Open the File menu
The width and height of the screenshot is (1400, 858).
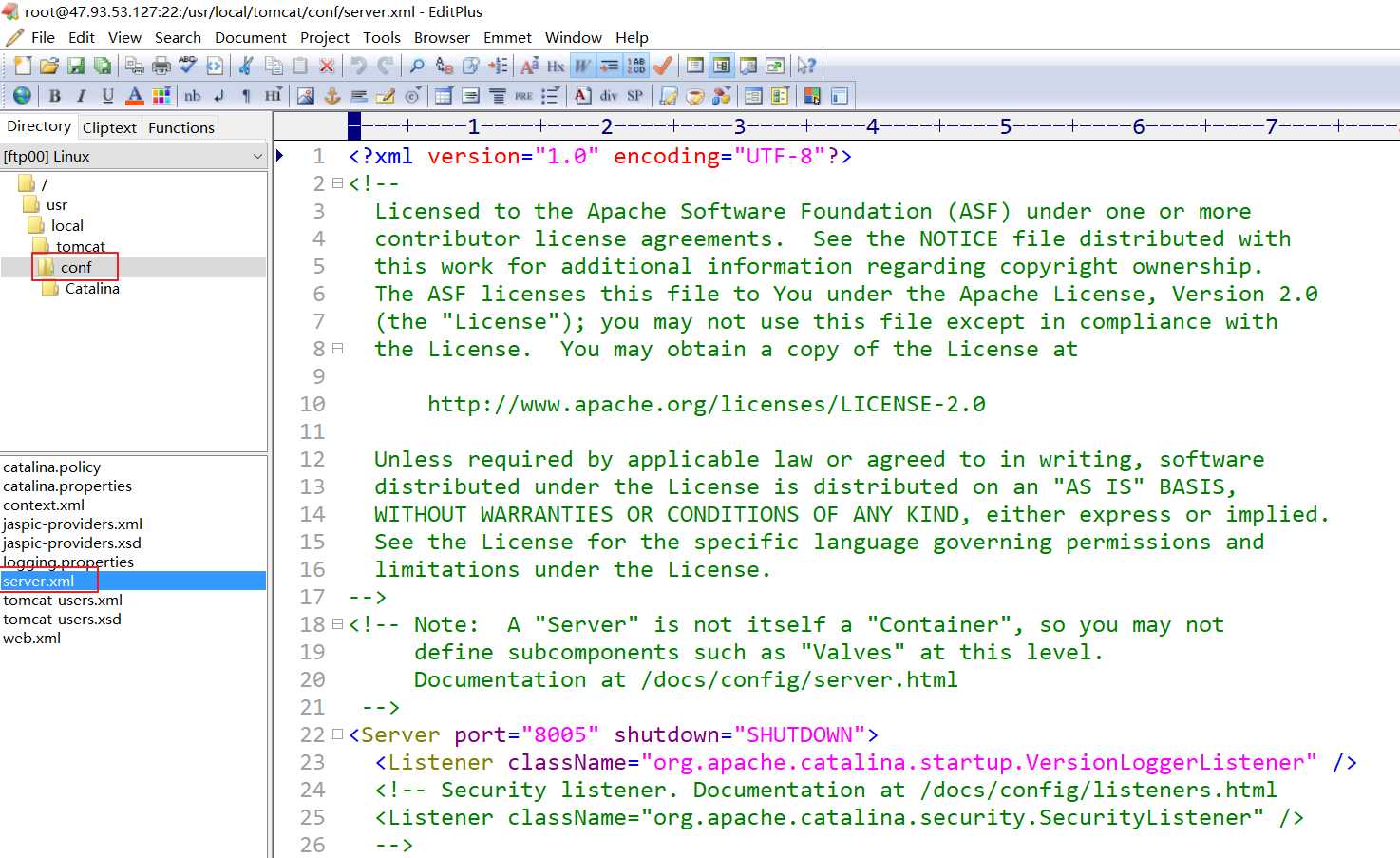43,37
